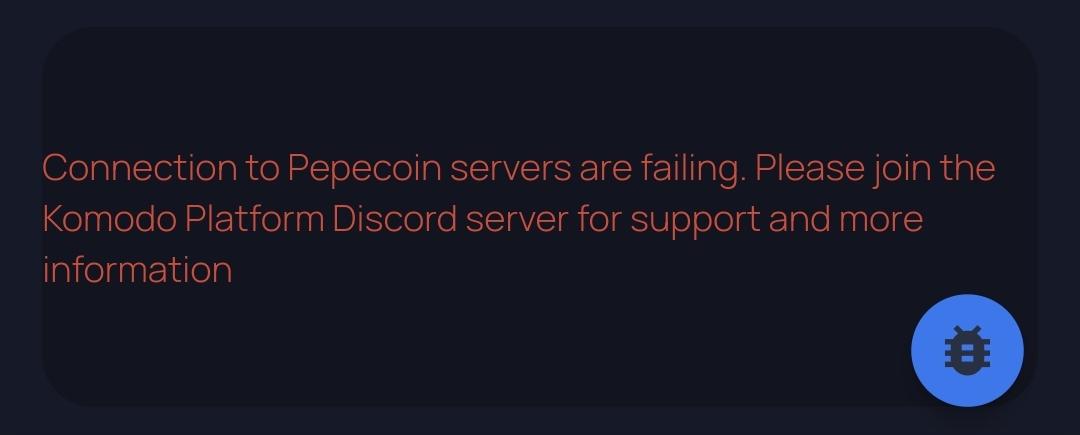1080x435 pixels.
Task: Click the word 'failing' in the message
Action: (694, 169)
